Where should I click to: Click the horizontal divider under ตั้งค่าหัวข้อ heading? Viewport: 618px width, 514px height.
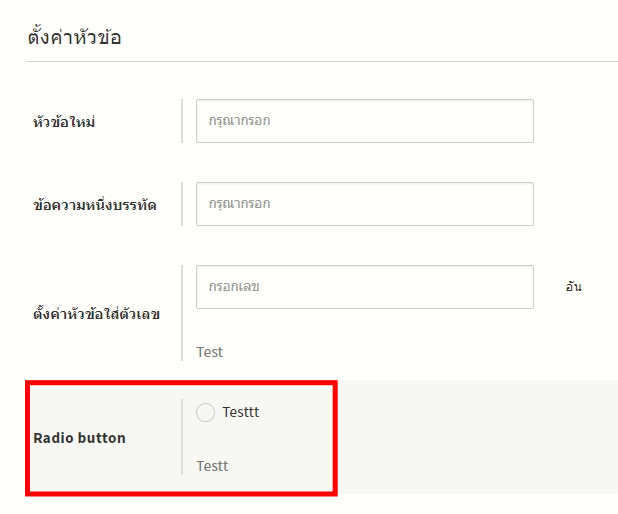322,62
